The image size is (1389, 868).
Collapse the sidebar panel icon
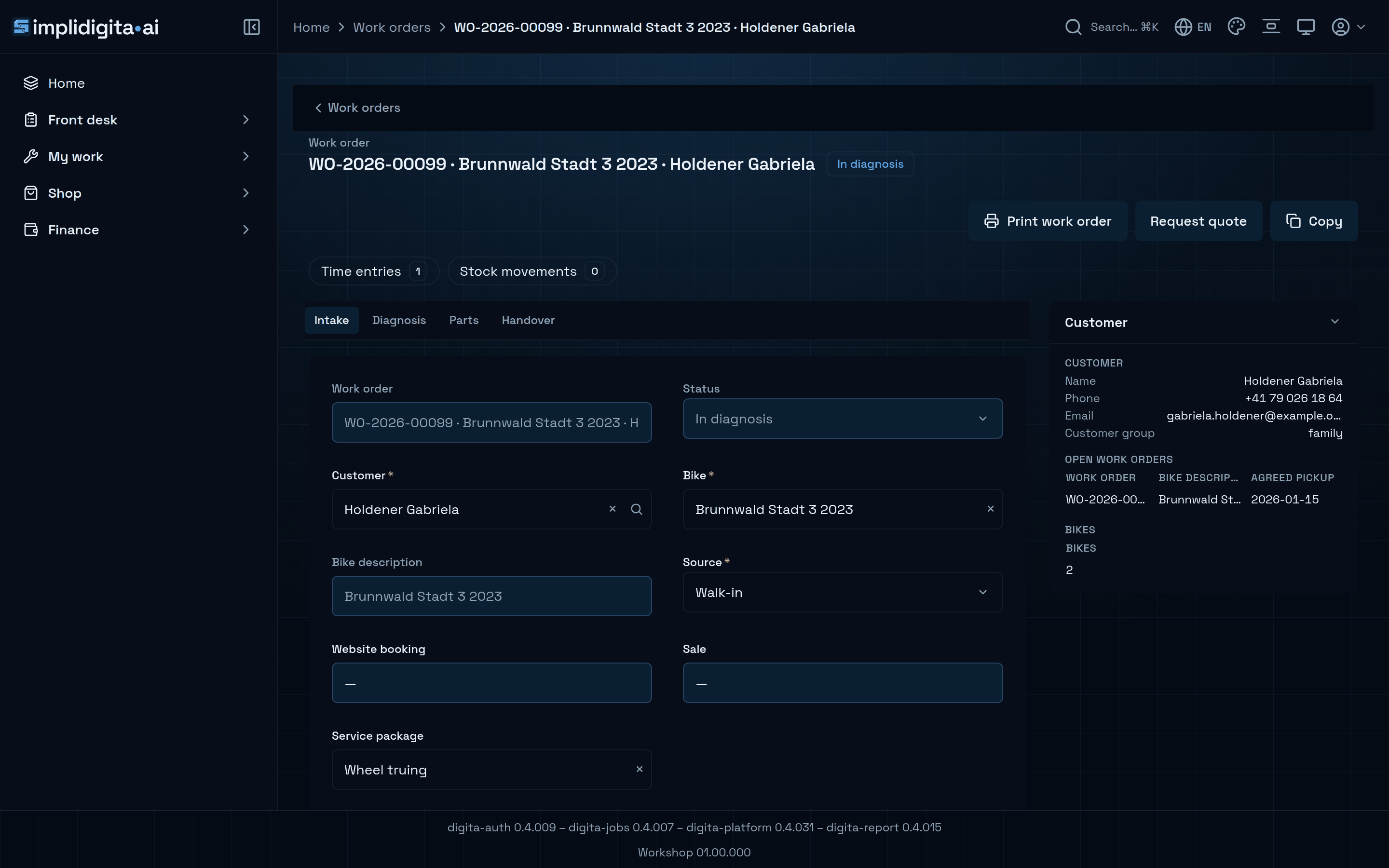[x=251, y=27]
